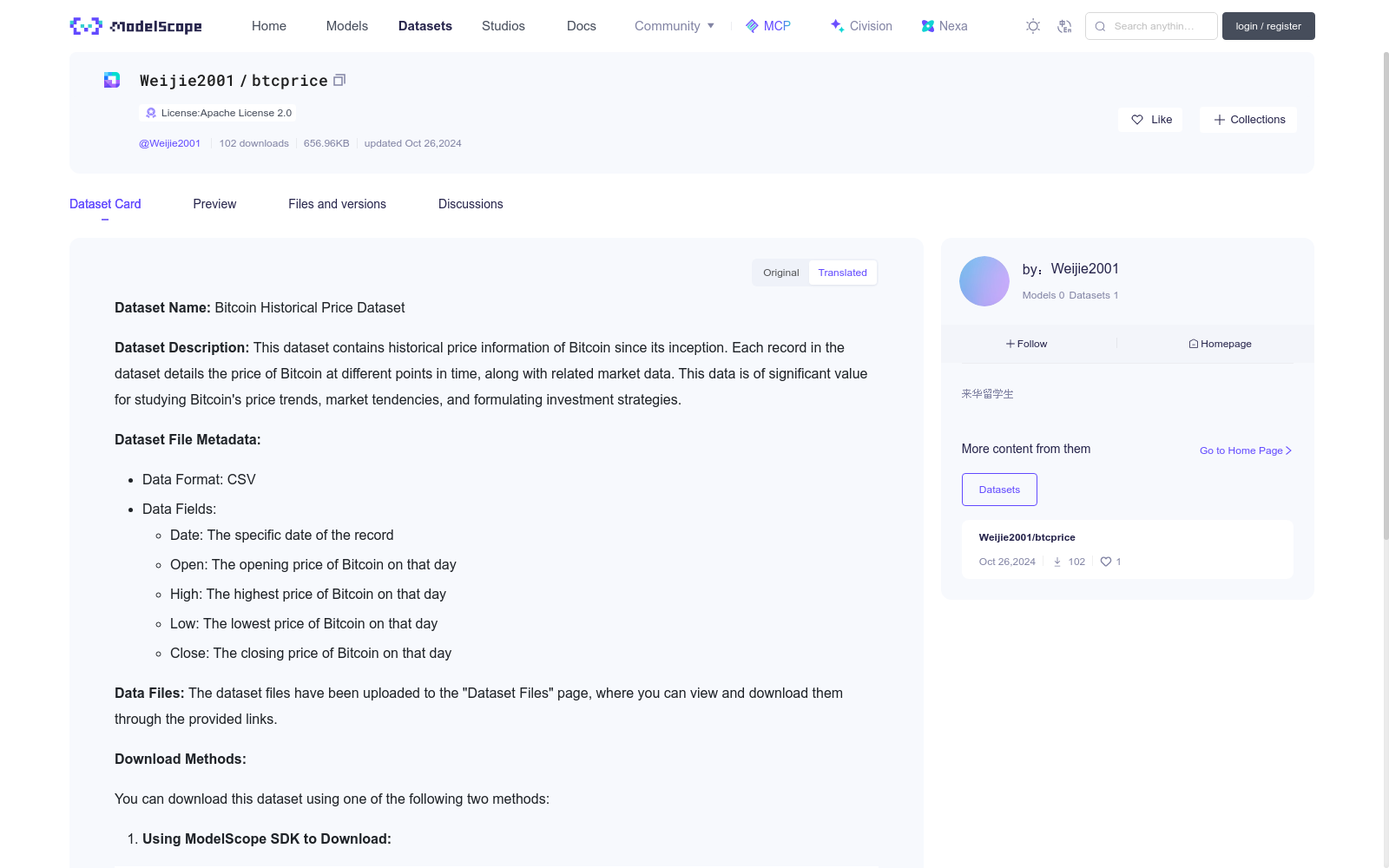1389x868 pixels.
Task: Click the house icon beside Homepage
Action: pos(1194,344)
